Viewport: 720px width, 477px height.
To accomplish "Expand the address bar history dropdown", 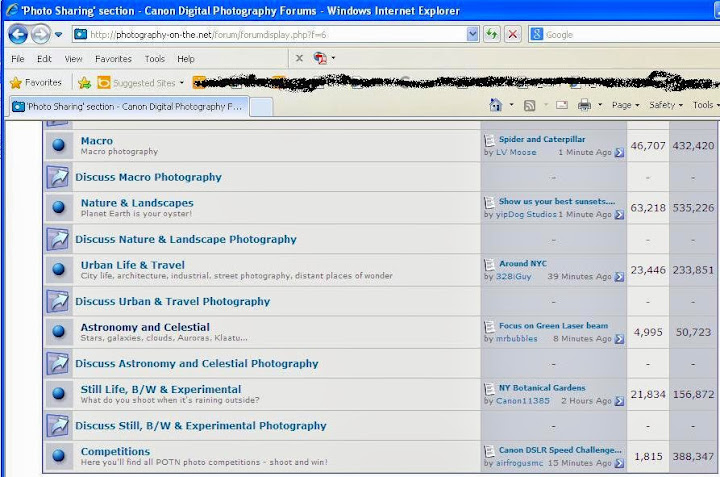I will tap(472, 34).
